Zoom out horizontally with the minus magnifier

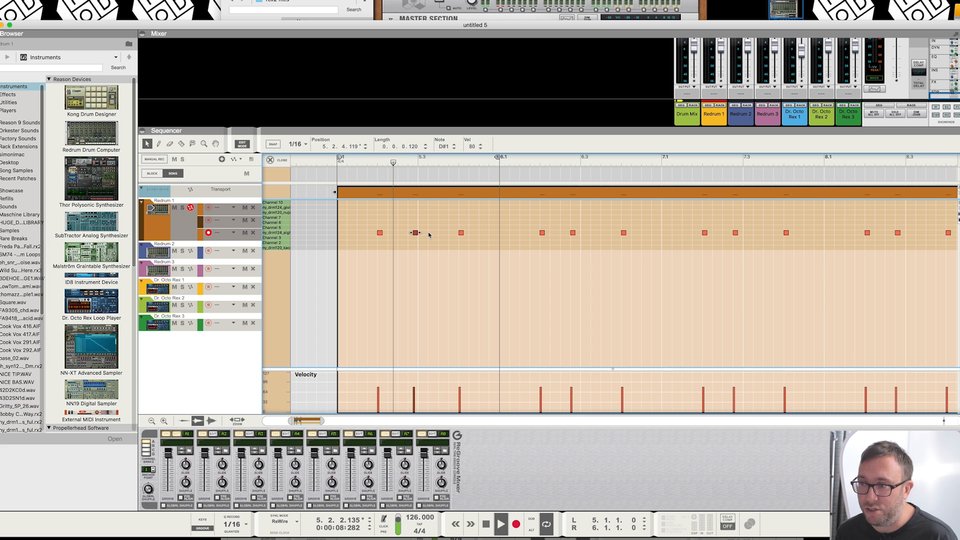click(x=152, y=421)
